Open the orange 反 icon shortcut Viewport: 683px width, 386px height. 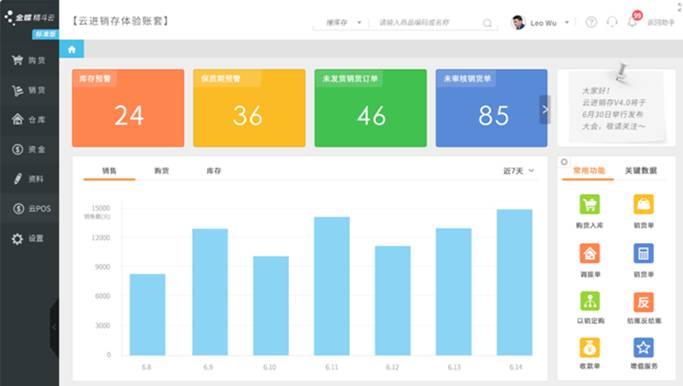pyautogui.click(x=643, y=301)
